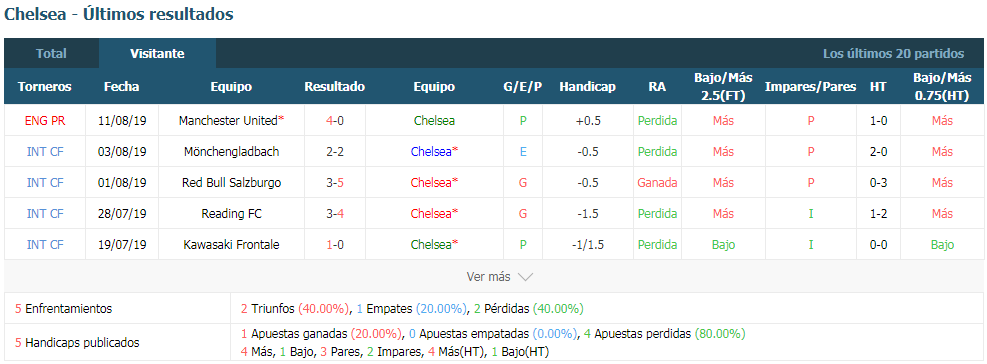
Task: Click Chelsea in the 28/07/19 row
Action: coord(434,213)
